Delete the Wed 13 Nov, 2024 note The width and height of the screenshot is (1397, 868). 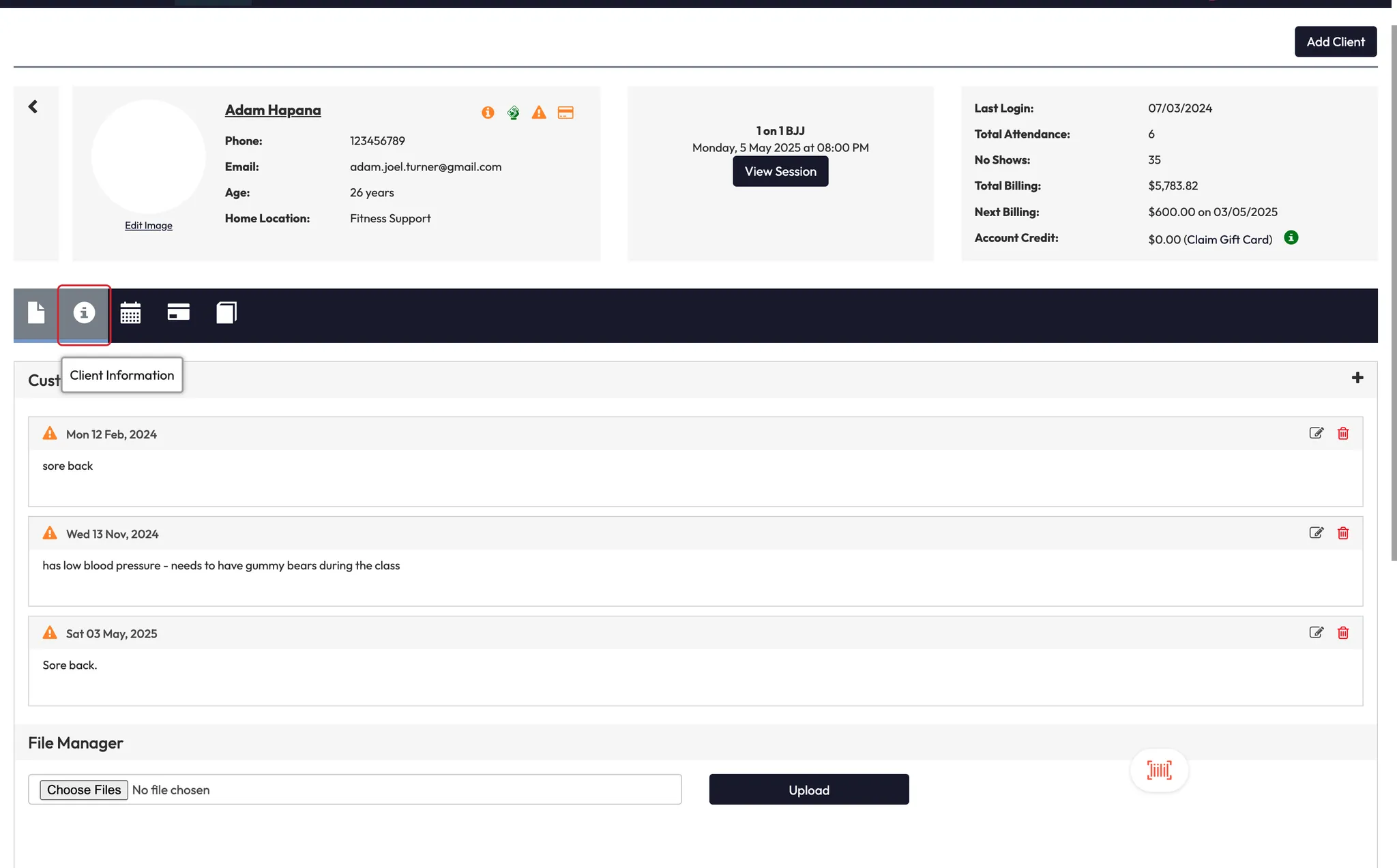coord(1343,533)
